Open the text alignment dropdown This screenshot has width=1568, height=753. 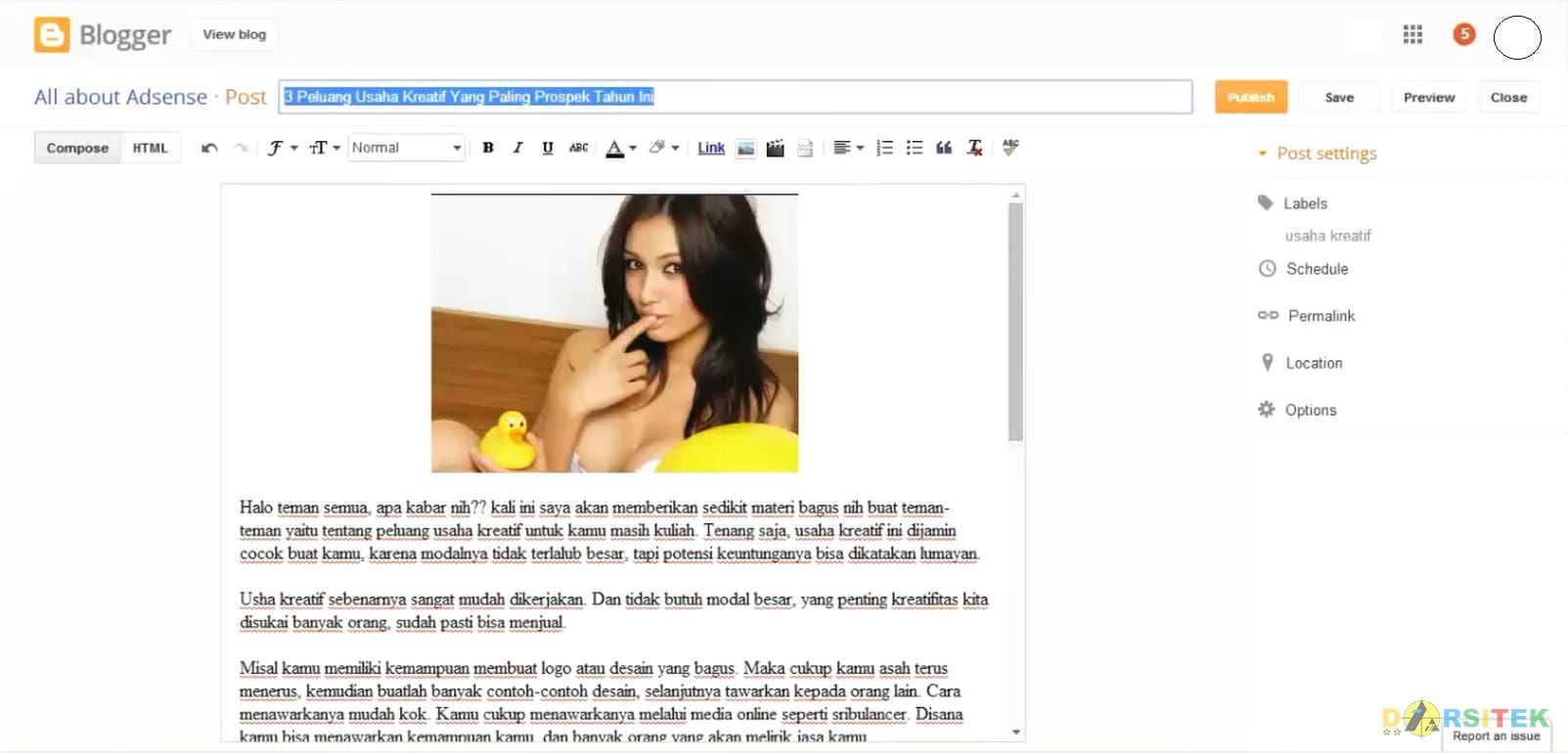tap(848, 148)
